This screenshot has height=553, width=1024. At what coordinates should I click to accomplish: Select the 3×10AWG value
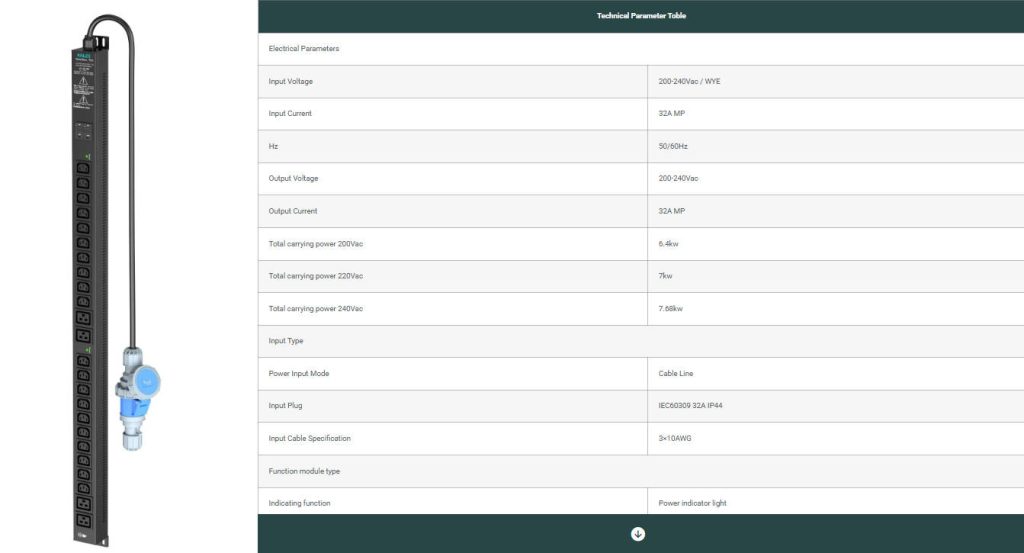tap(675, 439)
